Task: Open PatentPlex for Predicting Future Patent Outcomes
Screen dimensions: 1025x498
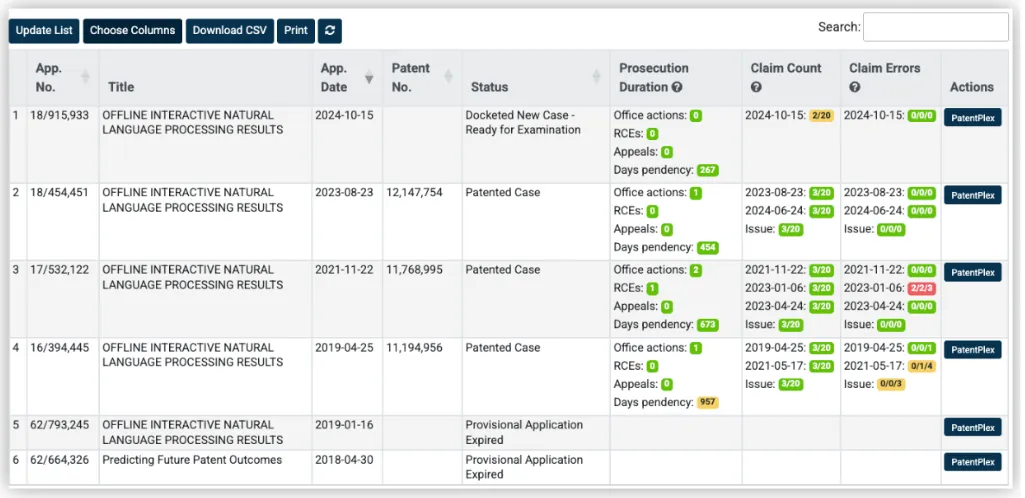Action: pyautogui.click(x=972, y=462)
